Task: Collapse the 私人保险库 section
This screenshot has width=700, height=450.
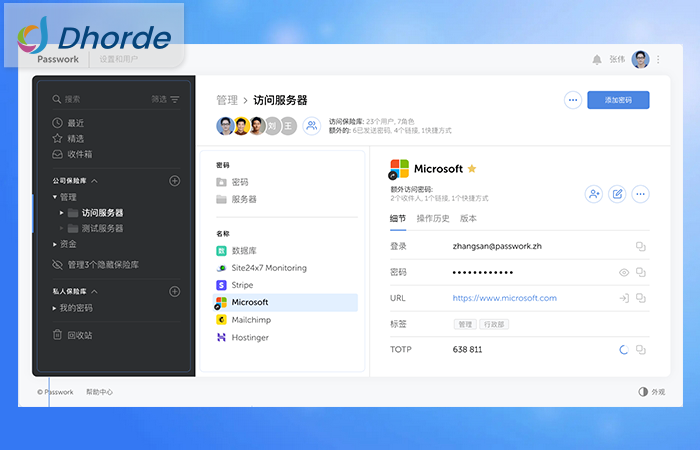Action: 95,292
